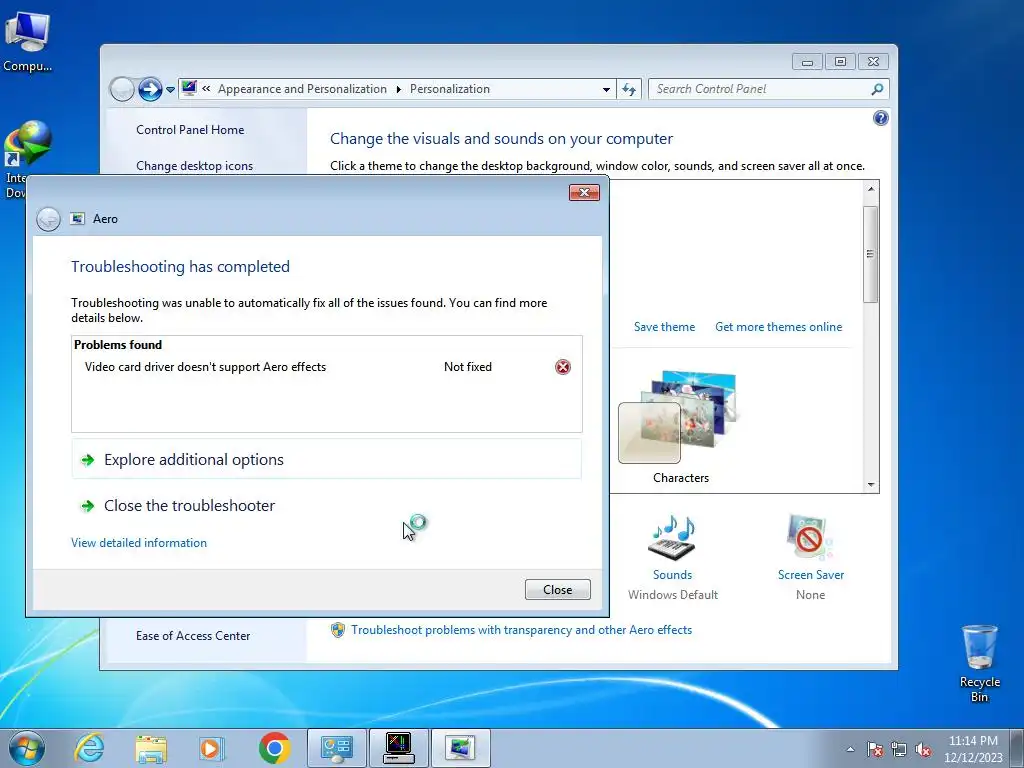Maximize the Control Panel window
Screen dimensions: 1024x768
[840, 61]
